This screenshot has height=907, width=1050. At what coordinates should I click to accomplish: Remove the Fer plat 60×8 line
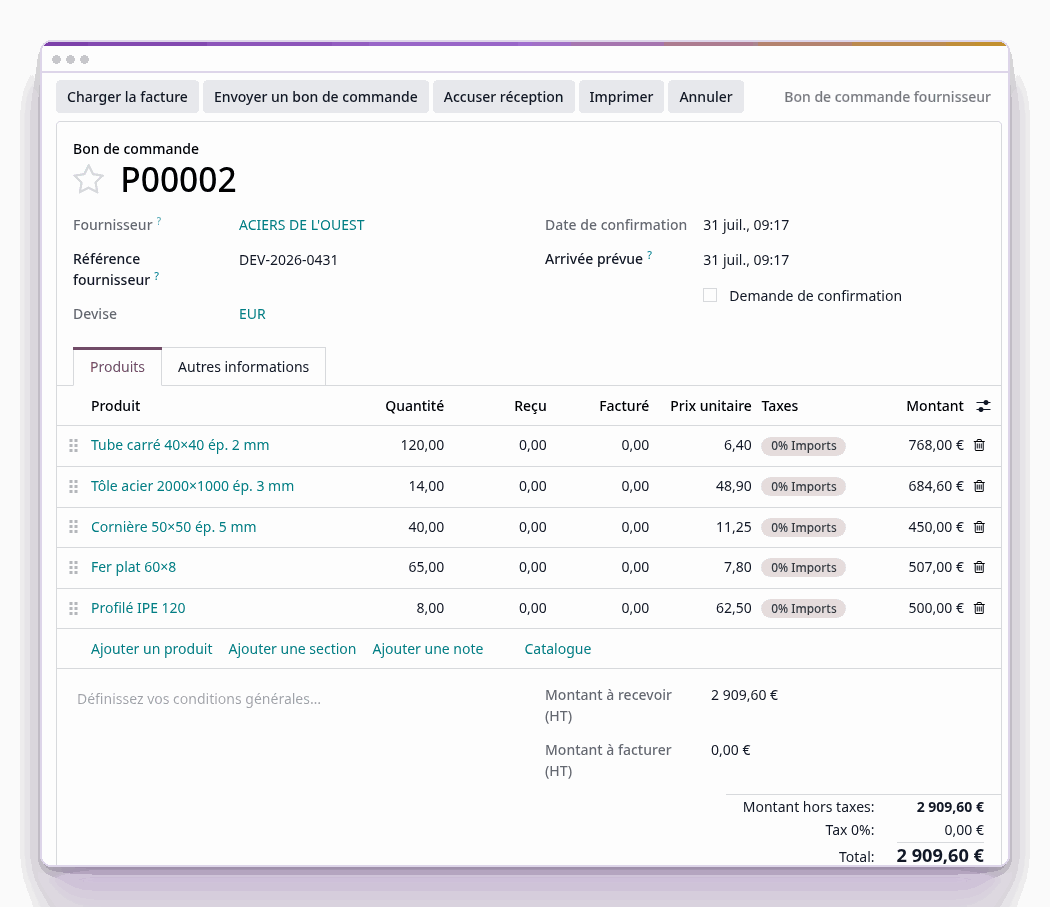click(979, 567)
